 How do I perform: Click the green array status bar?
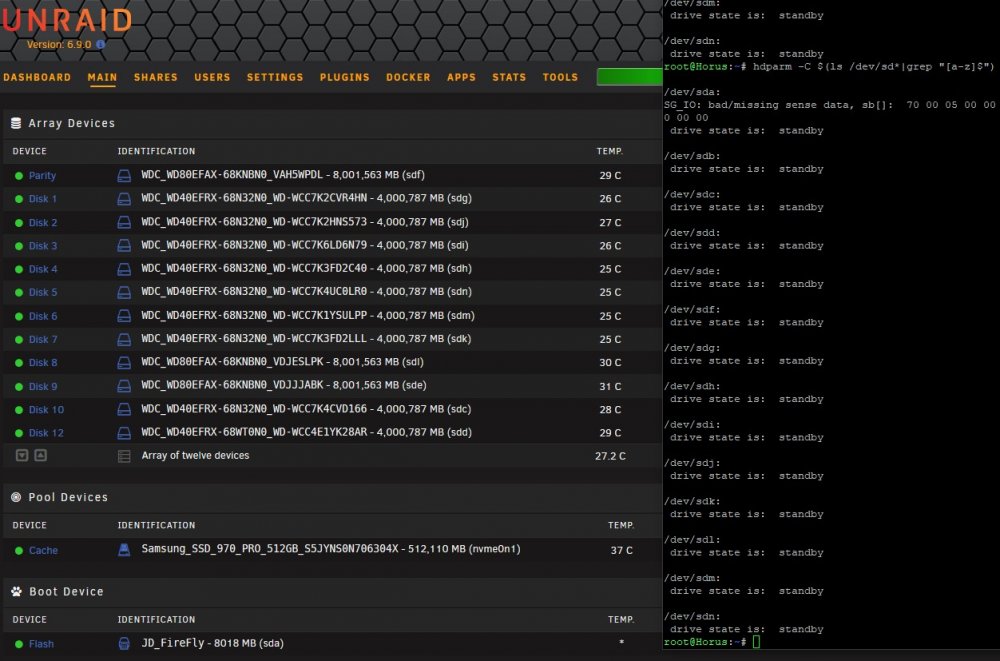tap(629, 77)
